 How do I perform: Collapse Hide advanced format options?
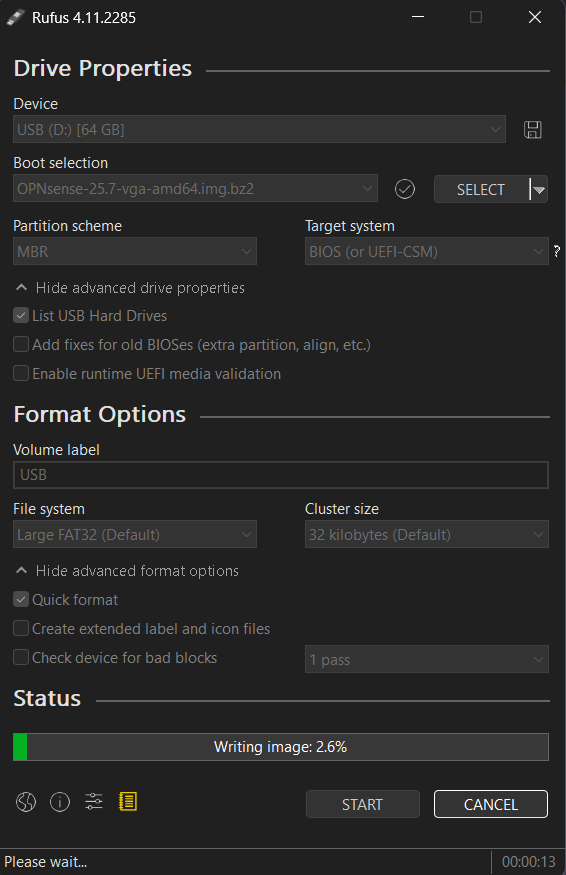pos(127,571)
